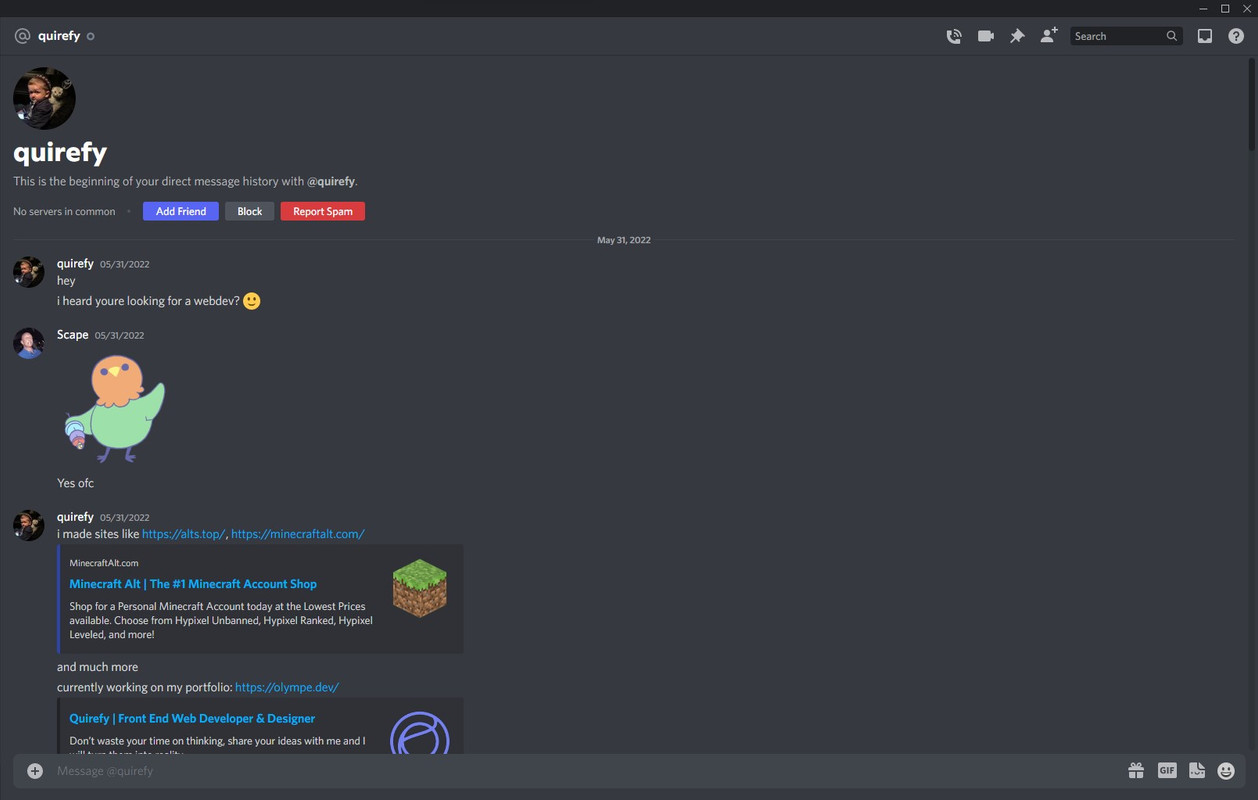Open the GIF picker
Screen dimensions: 1258x800
coord(1167,770)
